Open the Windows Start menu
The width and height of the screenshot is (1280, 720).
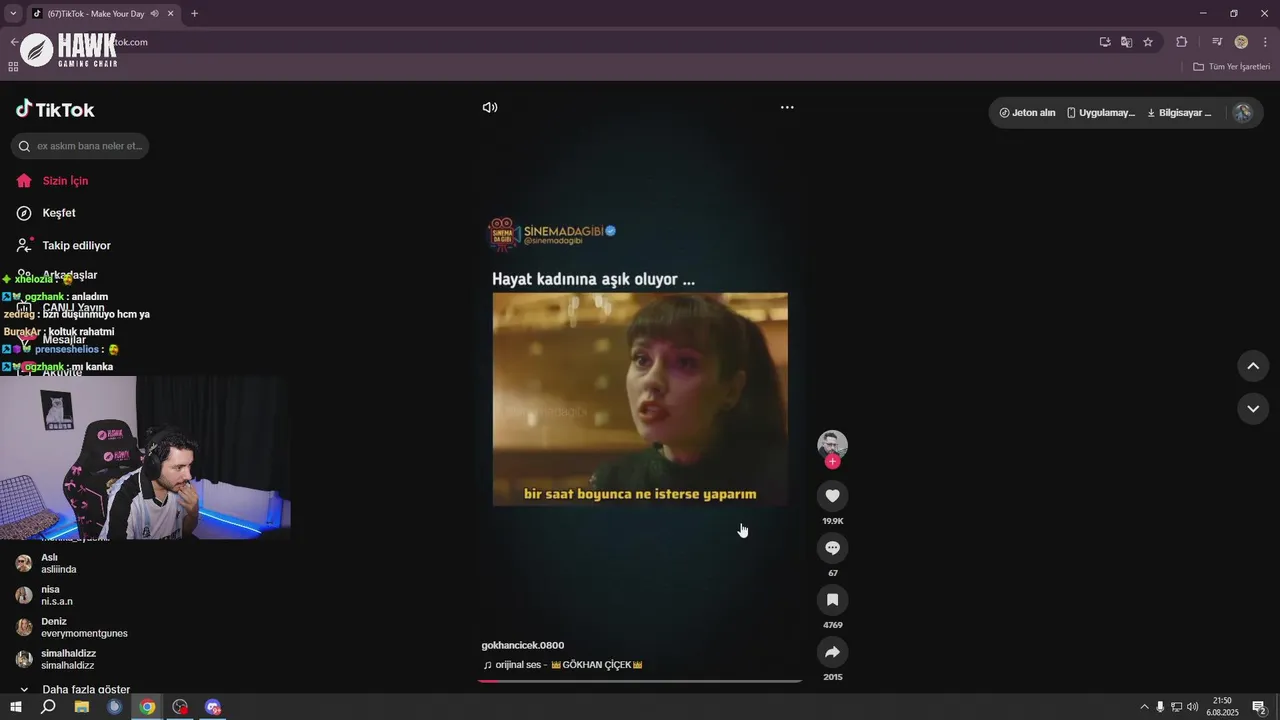pos(16,707)
